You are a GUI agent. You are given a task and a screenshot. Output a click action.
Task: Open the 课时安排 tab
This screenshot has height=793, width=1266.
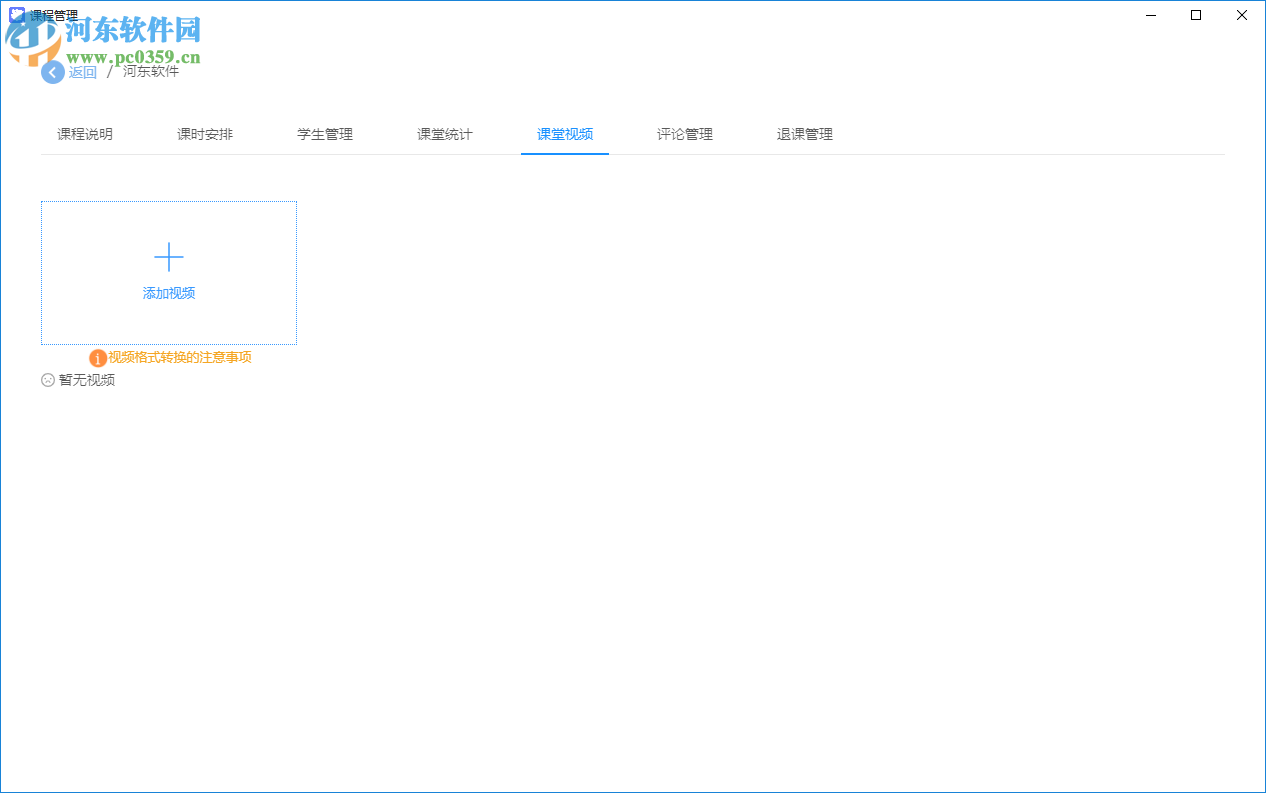click(x=204, y=133)
